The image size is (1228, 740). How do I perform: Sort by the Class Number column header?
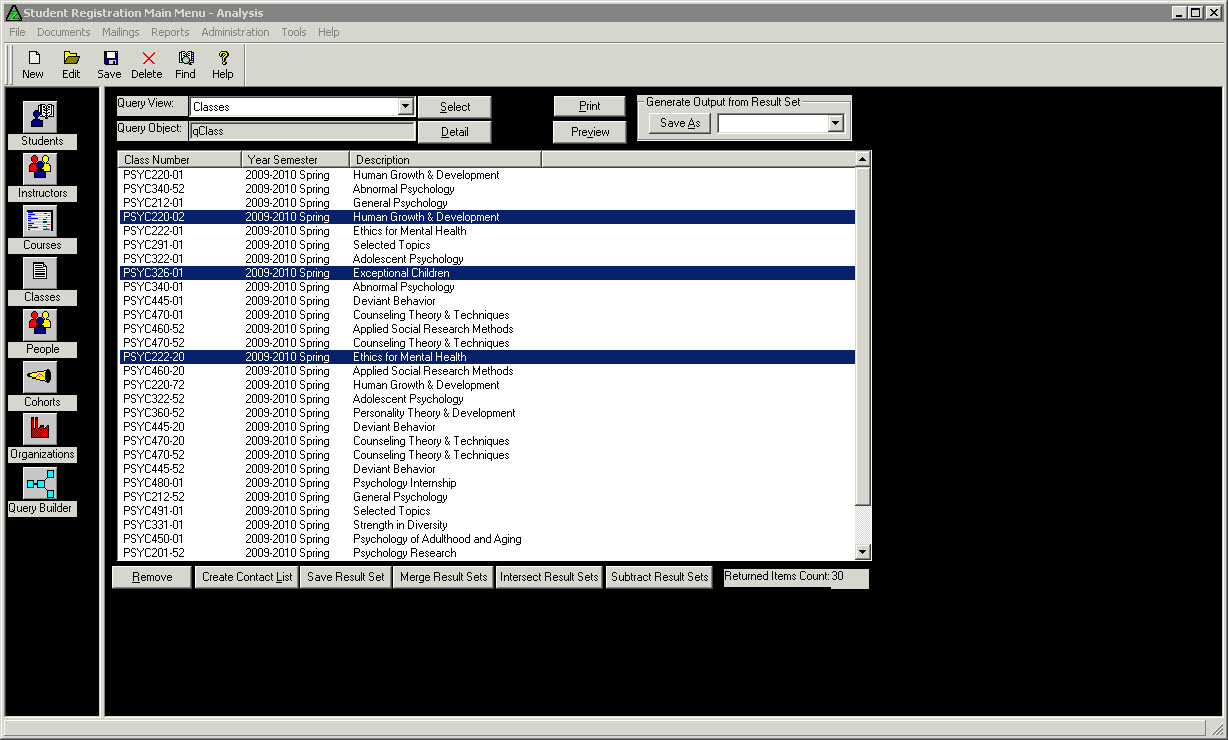pyautogui.click(x=180, y=160)
